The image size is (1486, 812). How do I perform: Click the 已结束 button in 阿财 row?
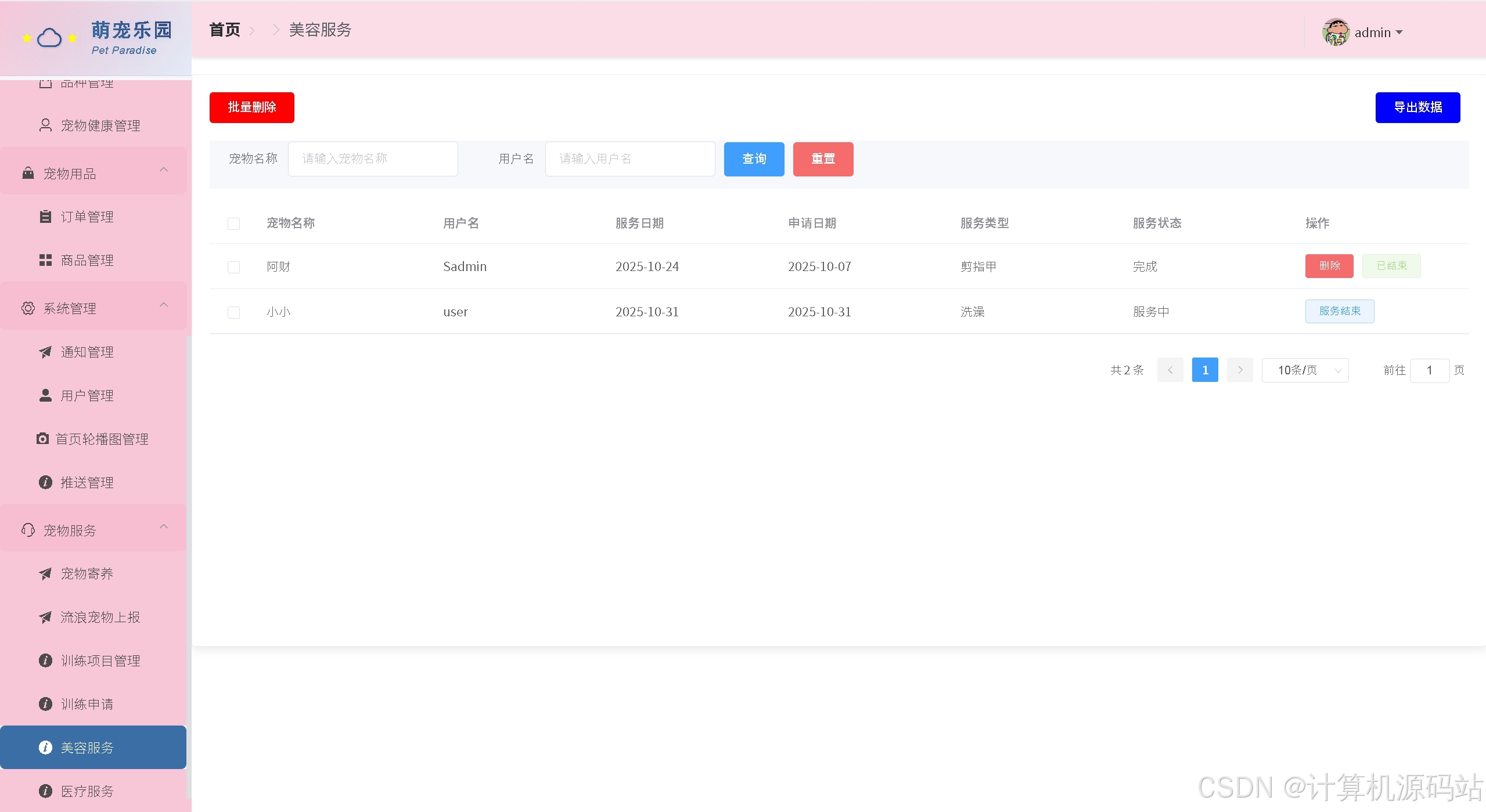tap(1391, 266)
